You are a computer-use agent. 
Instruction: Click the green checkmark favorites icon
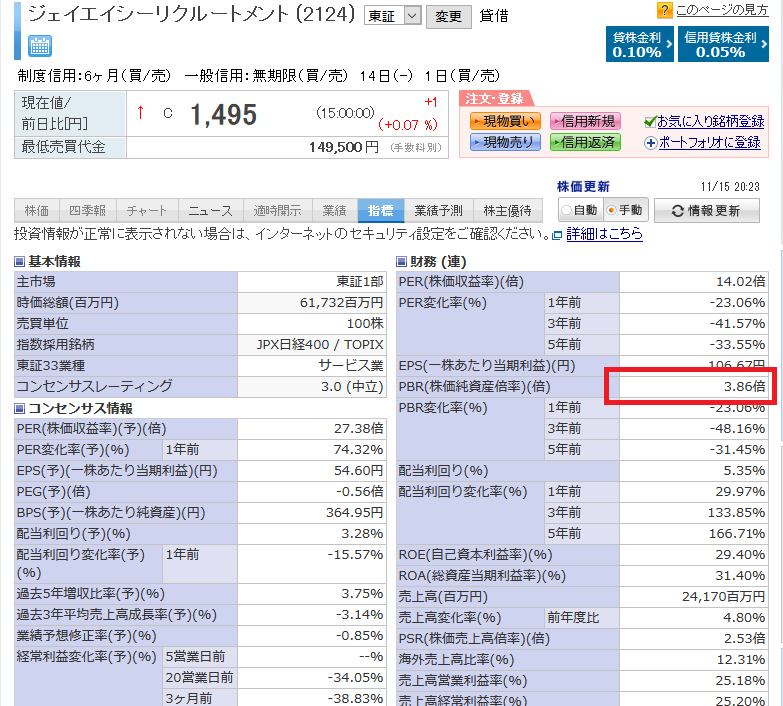click(x=650, y=121)
